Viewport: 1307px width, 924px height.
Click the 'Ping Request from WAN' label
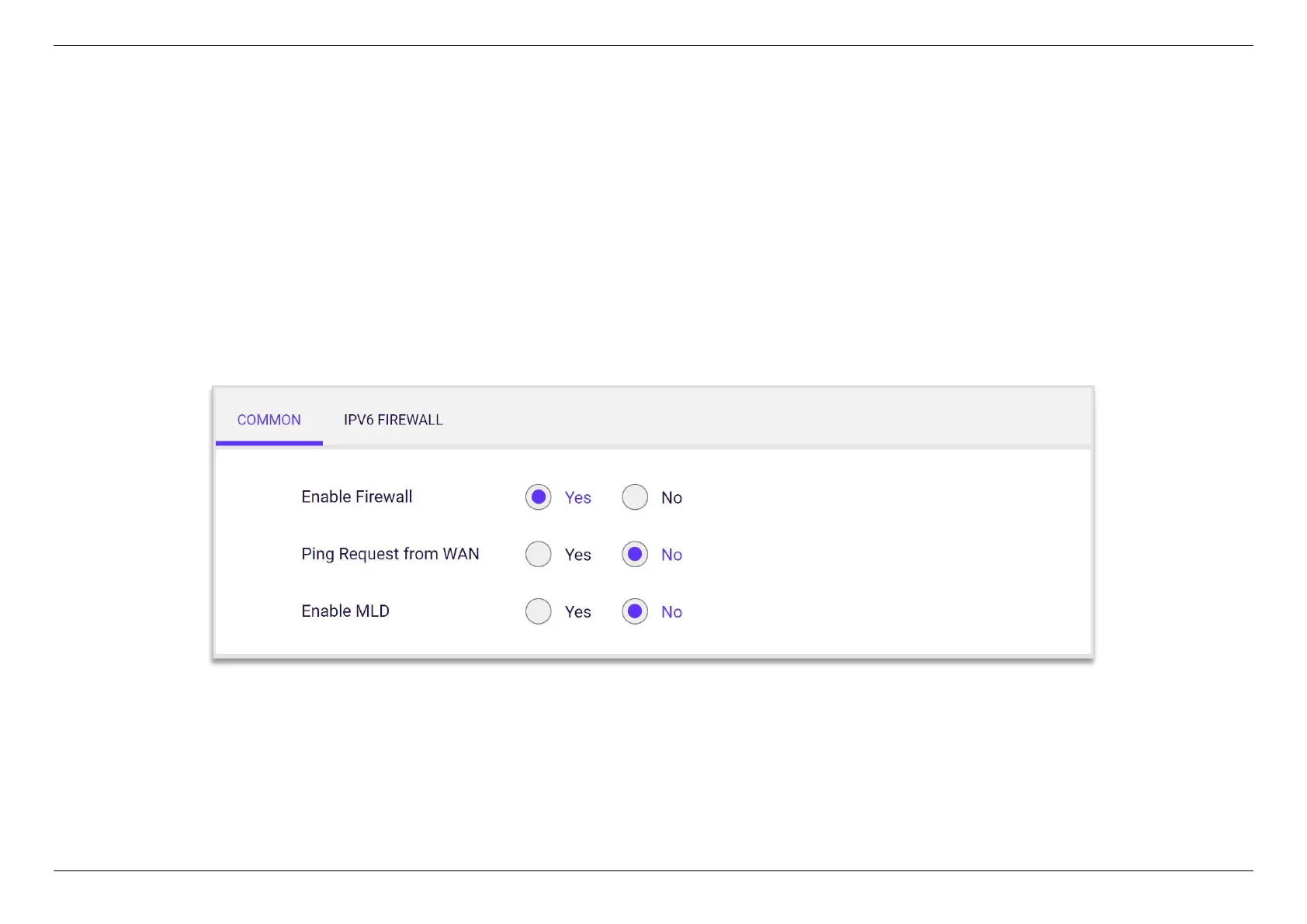click(x=390, y=554)
